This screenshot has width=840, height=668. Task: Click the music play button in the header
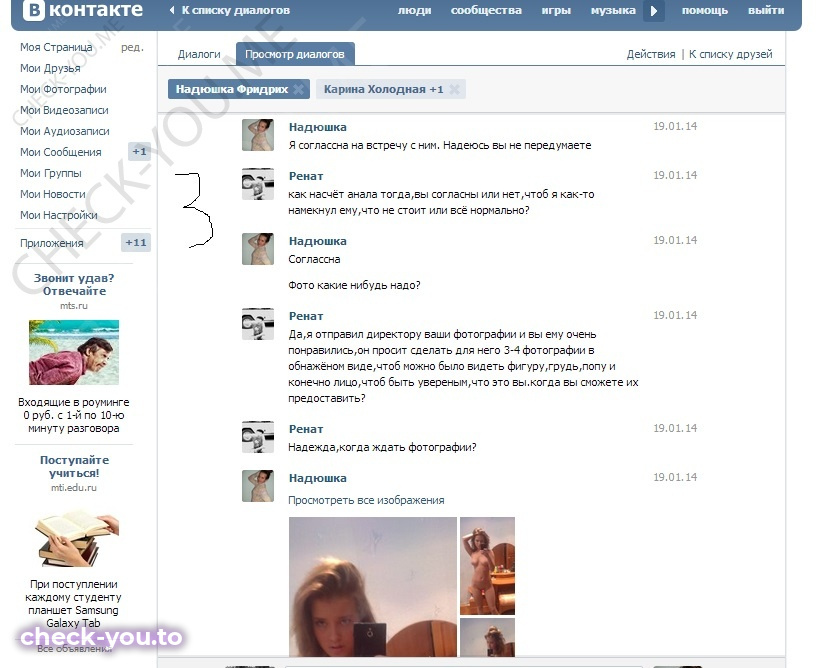click(654, 11)
